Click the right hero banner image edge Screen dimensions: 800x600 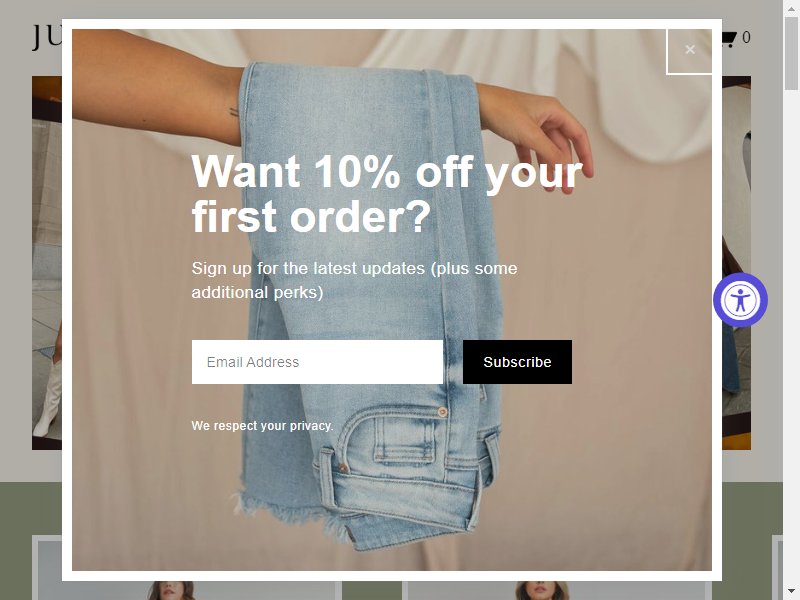[736, 263]
